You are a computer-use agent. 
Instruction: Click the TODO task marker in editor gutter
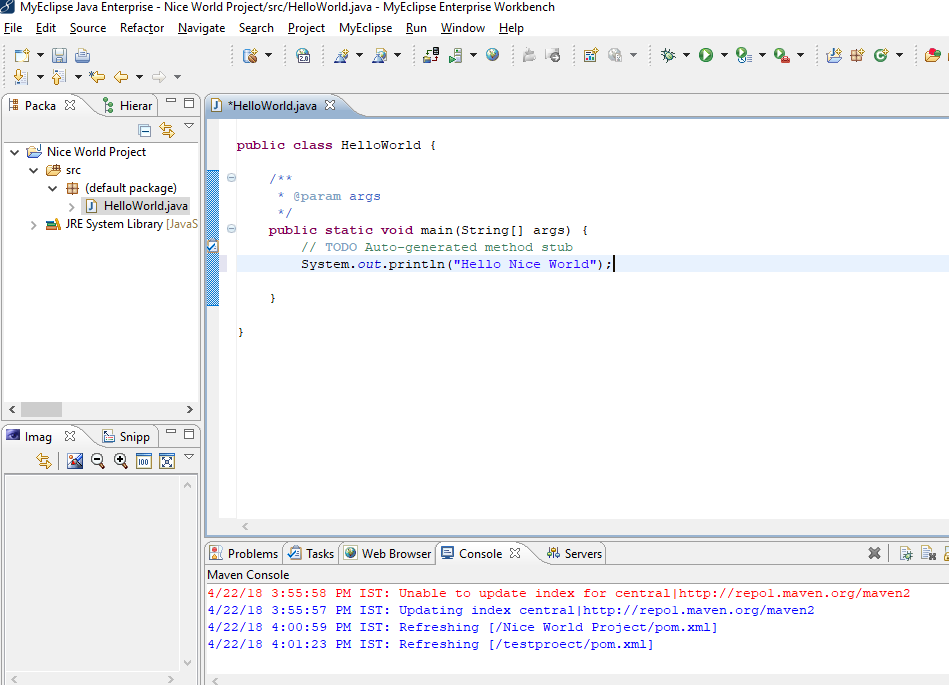(212, 246)
